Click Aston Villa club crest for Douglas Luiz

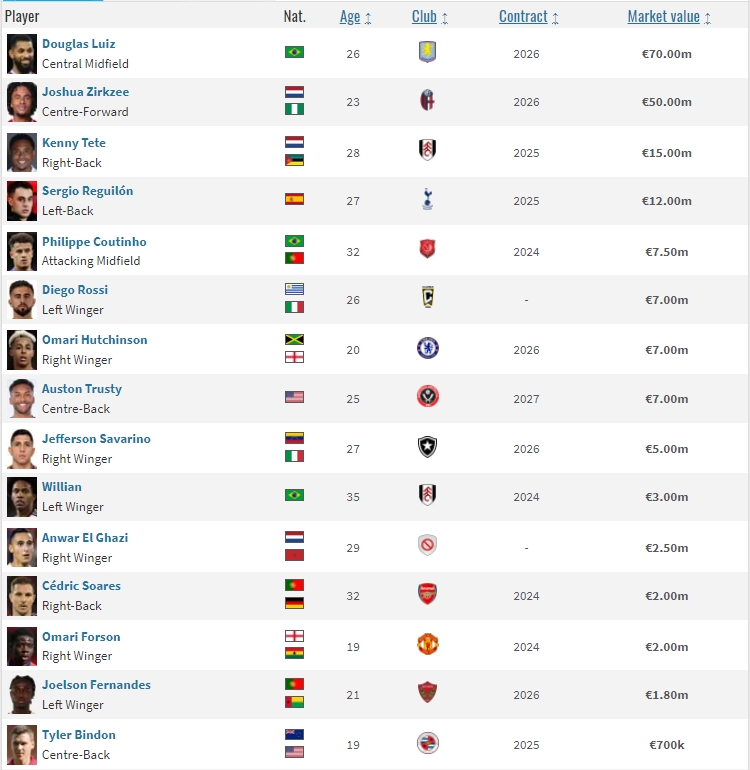click(428, 53)
